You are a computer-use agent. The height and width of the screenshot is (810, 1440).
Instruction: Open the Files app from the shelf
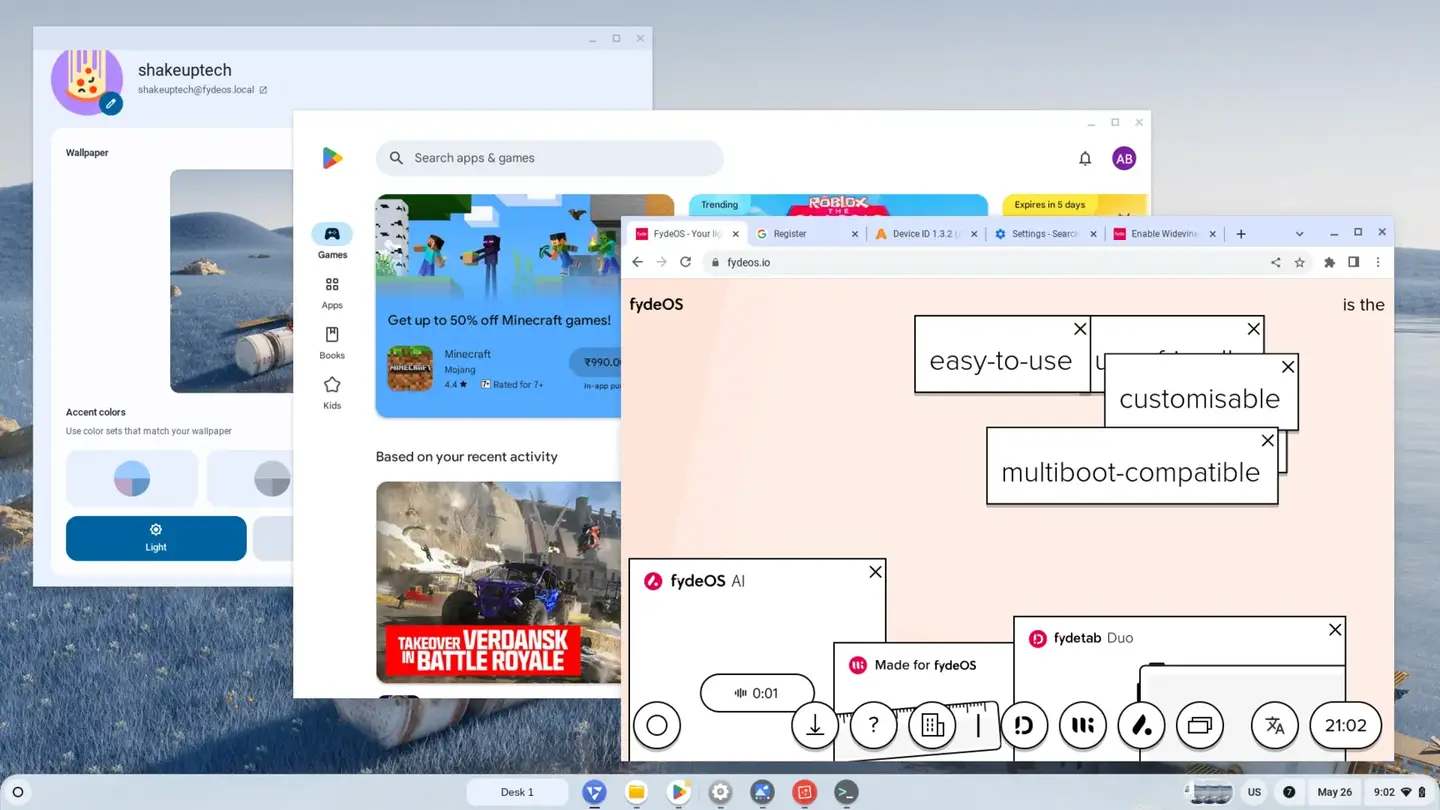636,791
